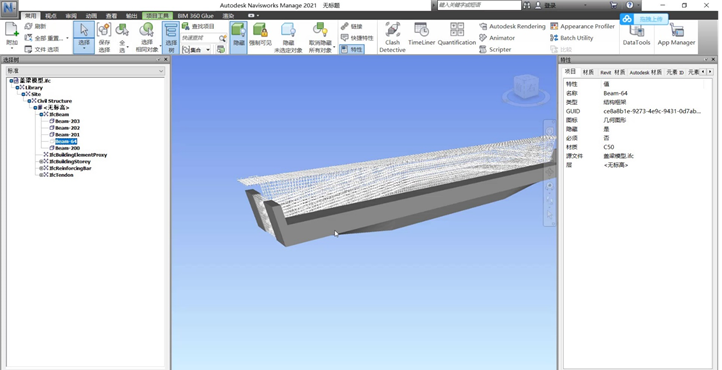722x370 pixels.
Task: Open App Manager
Action: click(676, 35)
